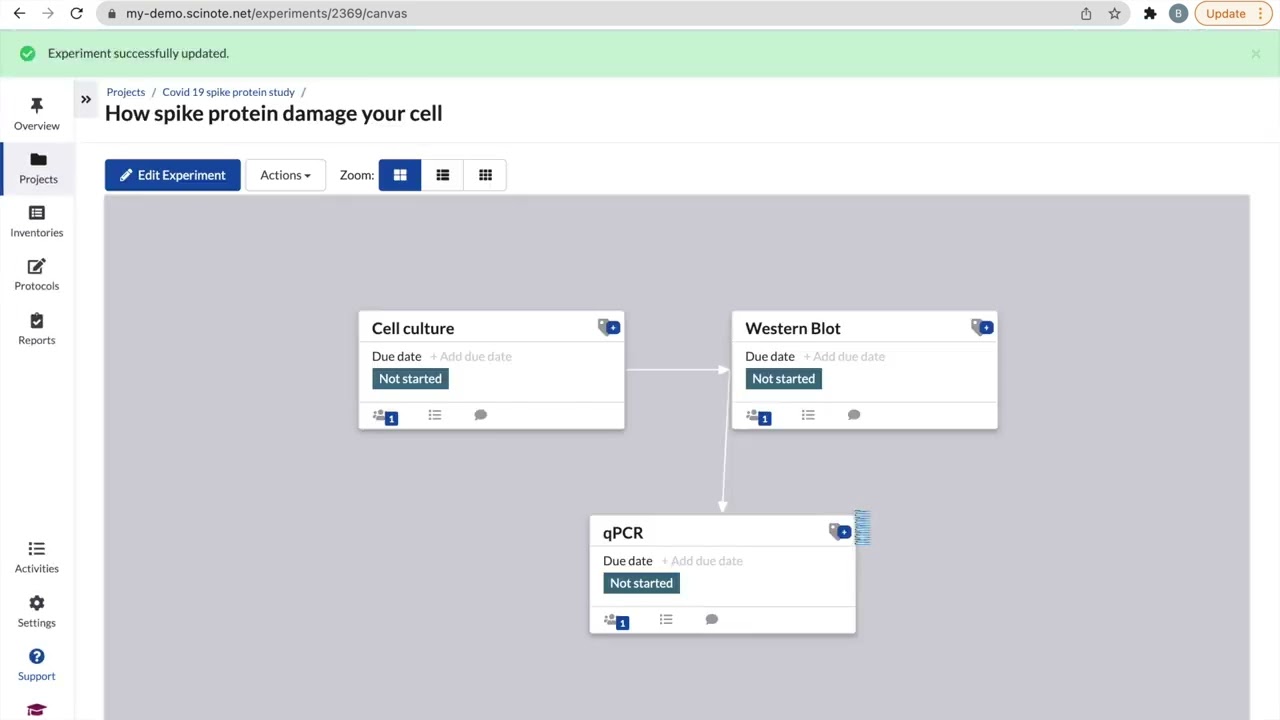Go to Projects in the sidebar
Viewport: 1280px width, 720px height.
[38, 168]
